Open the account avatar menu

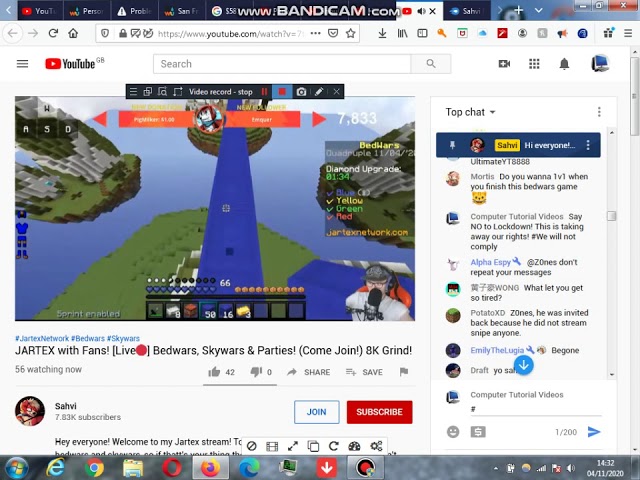600,64
